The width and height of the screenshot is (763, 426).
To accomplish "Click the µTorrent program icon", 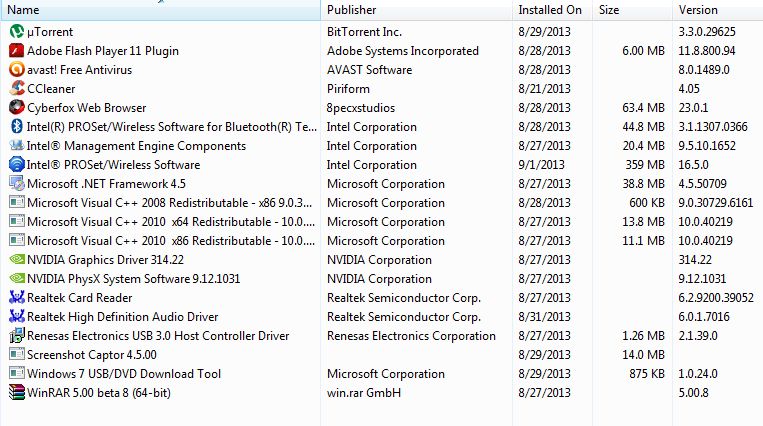I will (x=16, y=32).
